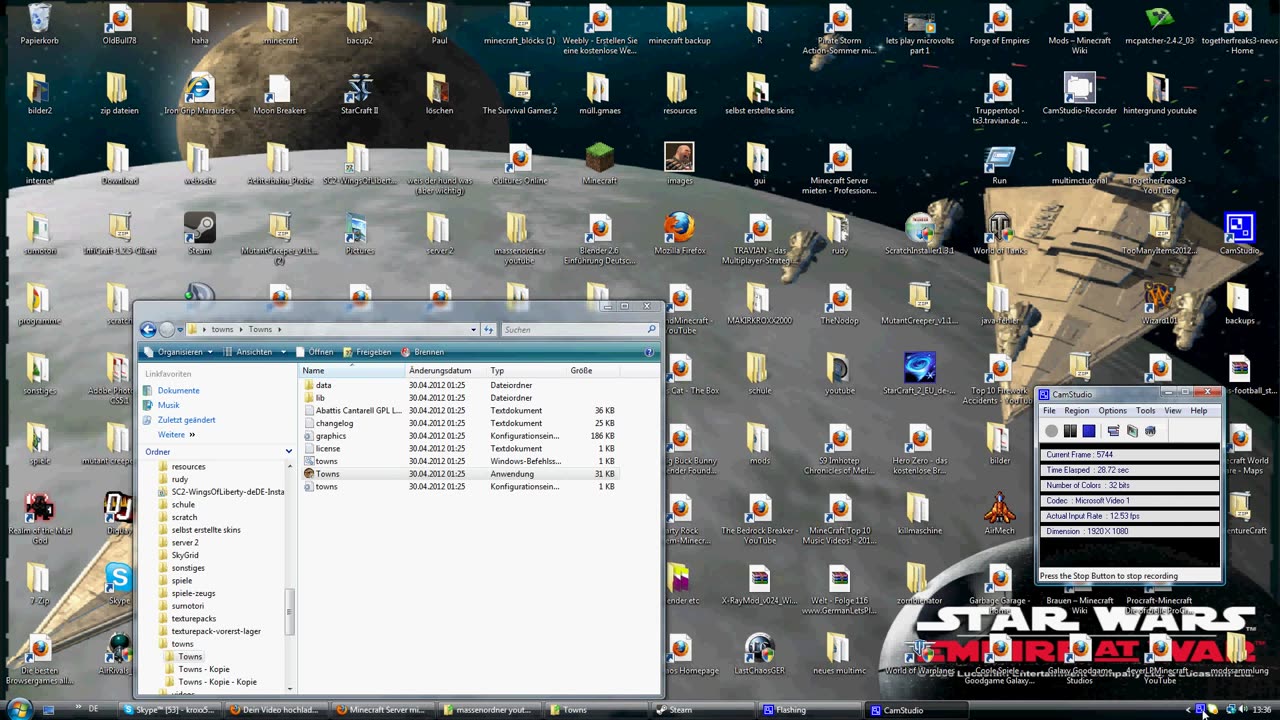Screen dimensions: 1280x720
Task: Open Region menu in CamStudio
Action: 1077,411
